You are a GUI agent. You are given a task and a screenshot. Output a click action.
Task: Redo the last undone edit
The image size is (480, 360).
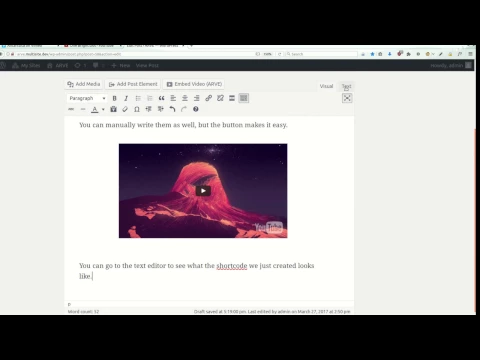(184, 109)
